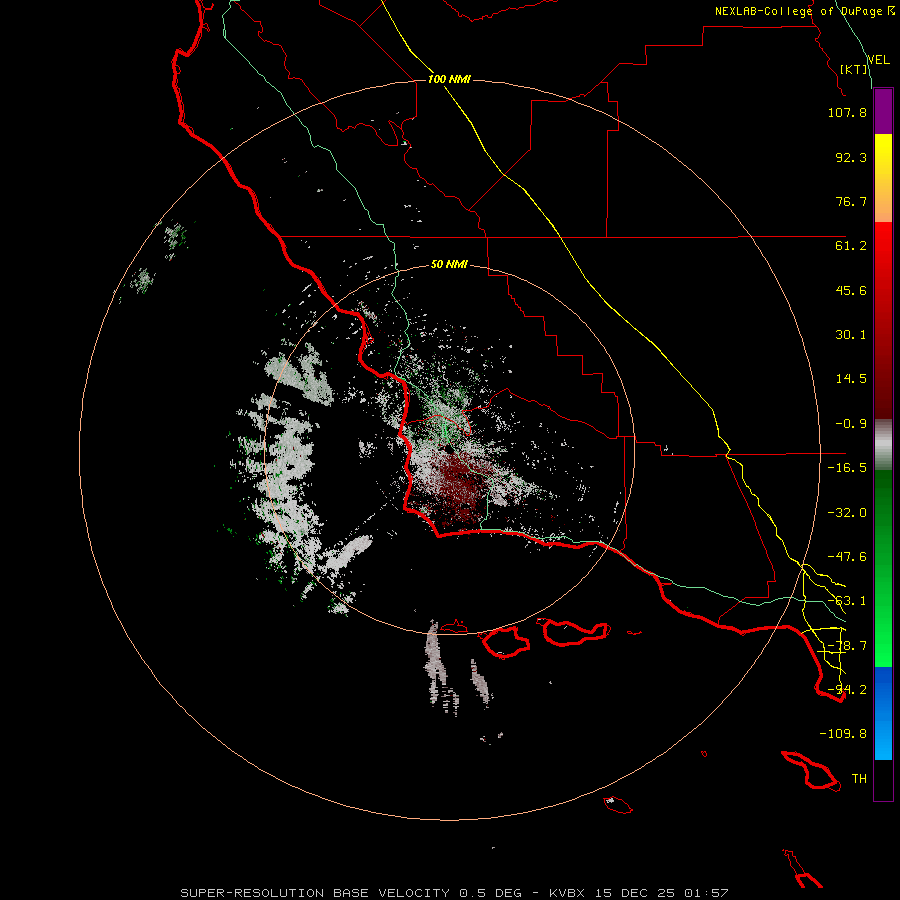Click the 61.2 scale value
Viewport: 900px width, 900px height.
click(851, 246)
